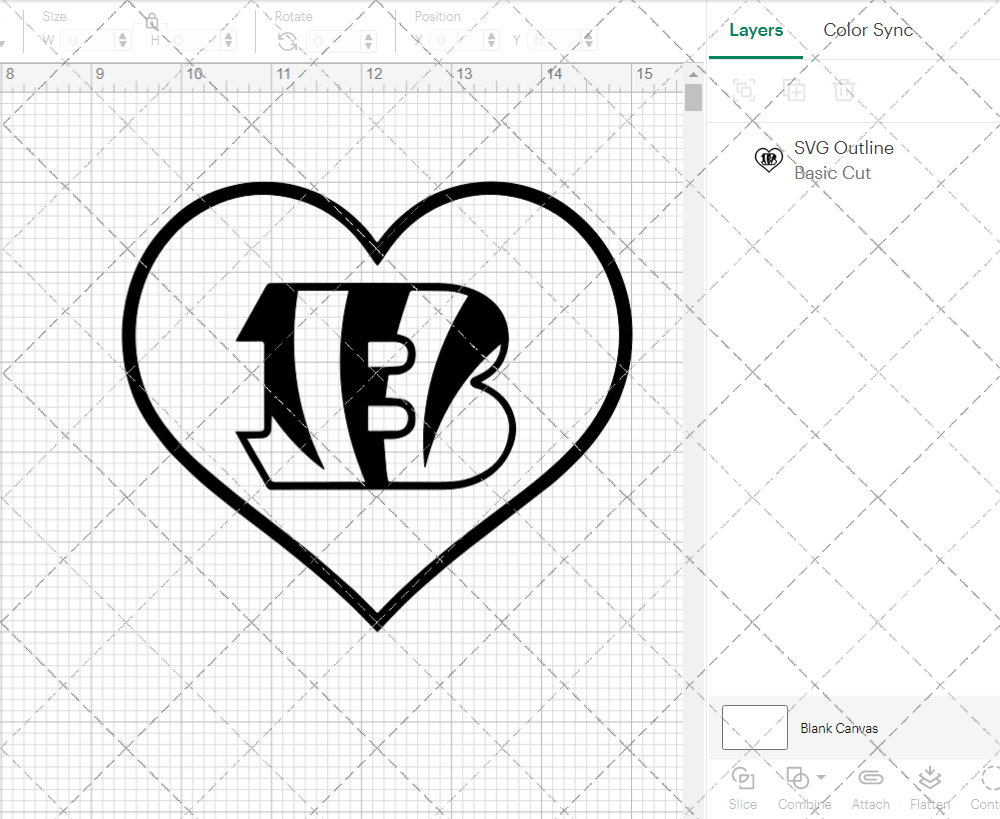1000x819 pixels.
Task: Click the Attach paperclip icon
Action: tap(870, 786)
